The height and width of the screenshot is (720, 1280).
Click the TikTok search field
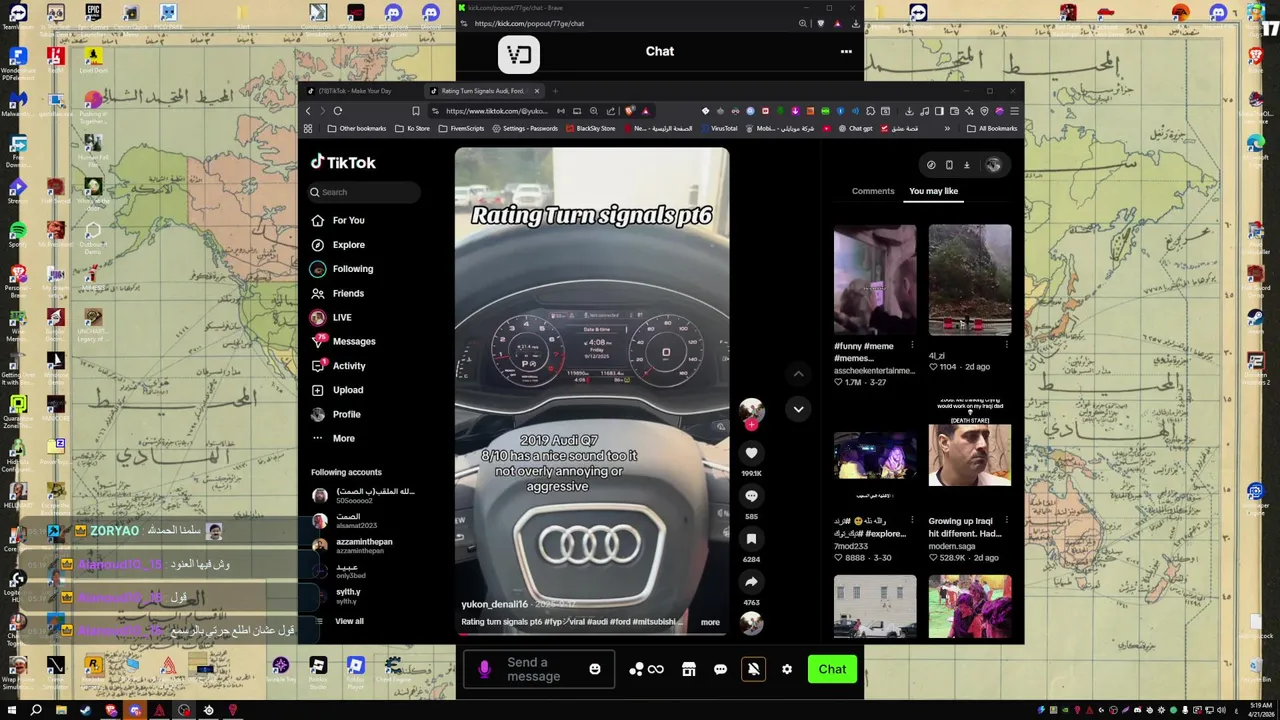[365, 192]
